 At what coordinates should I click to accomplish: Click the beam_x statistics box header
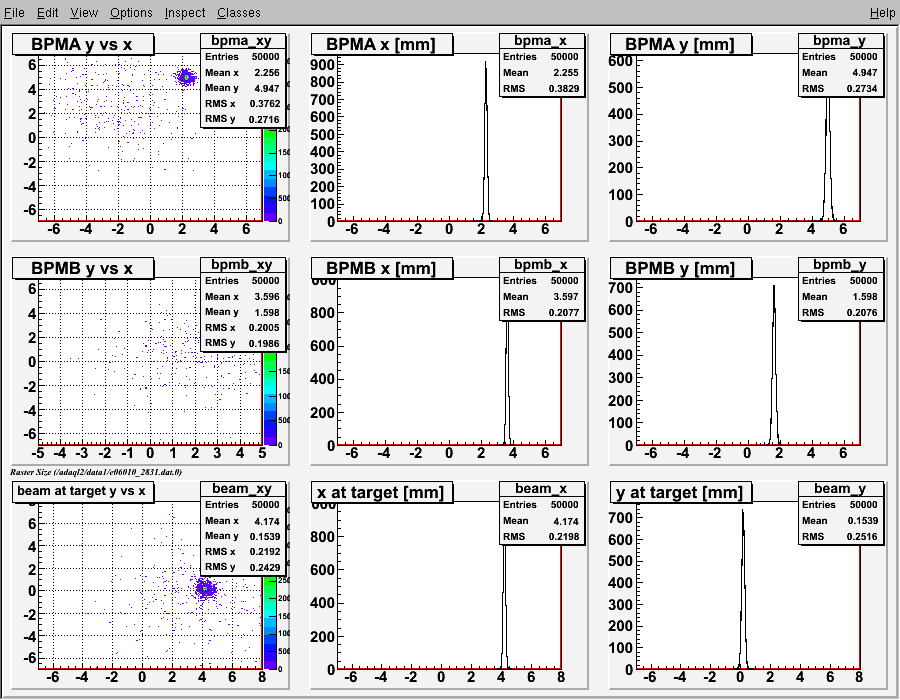[x=541, y=488]
